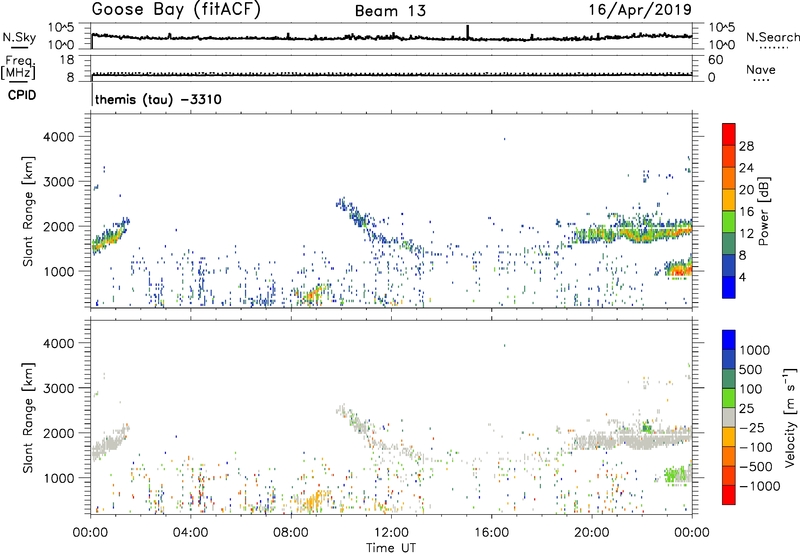Click the Slant Range label of velocity panel
Image resolution: width=800 pixels, height=554 pixels.
[x=28, y=418]
